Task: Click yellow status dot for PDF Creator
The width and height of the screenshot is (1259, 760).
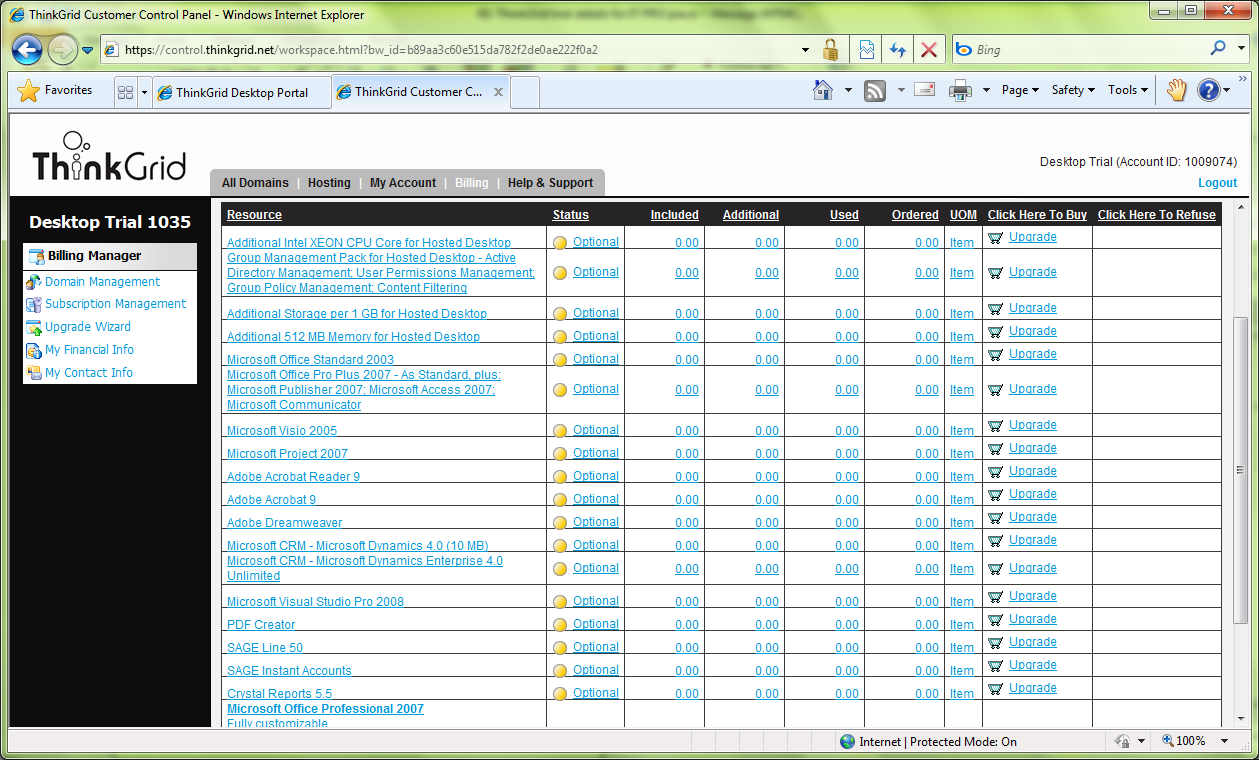Action: 560,625
